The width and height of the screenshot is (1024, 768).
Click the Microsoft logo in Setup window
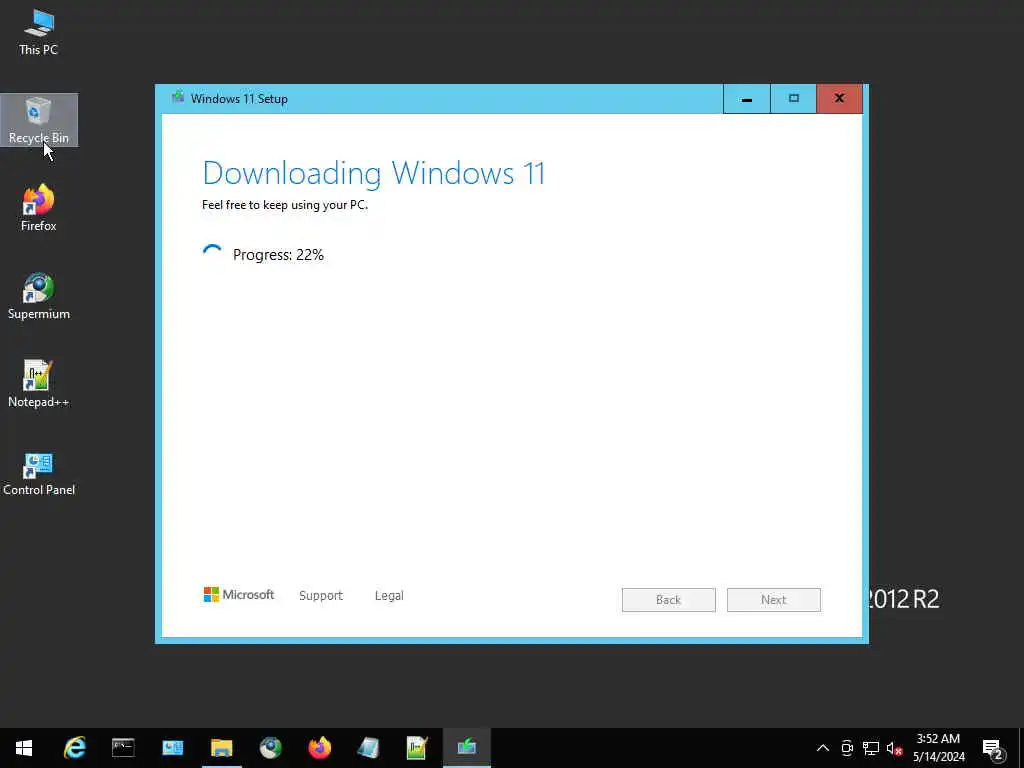point(238,594)
